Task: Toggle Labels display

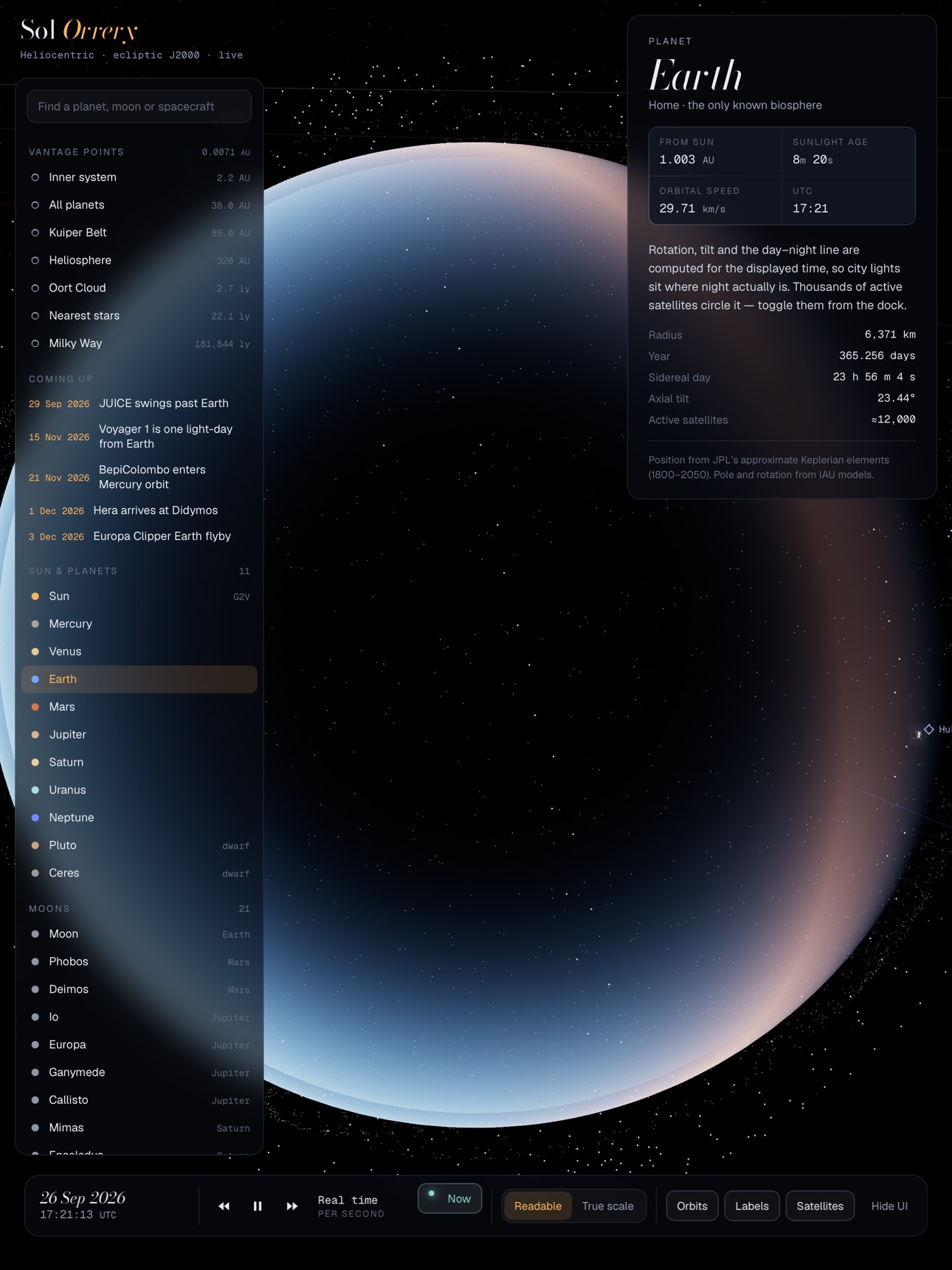Action: coord(752,1206)
